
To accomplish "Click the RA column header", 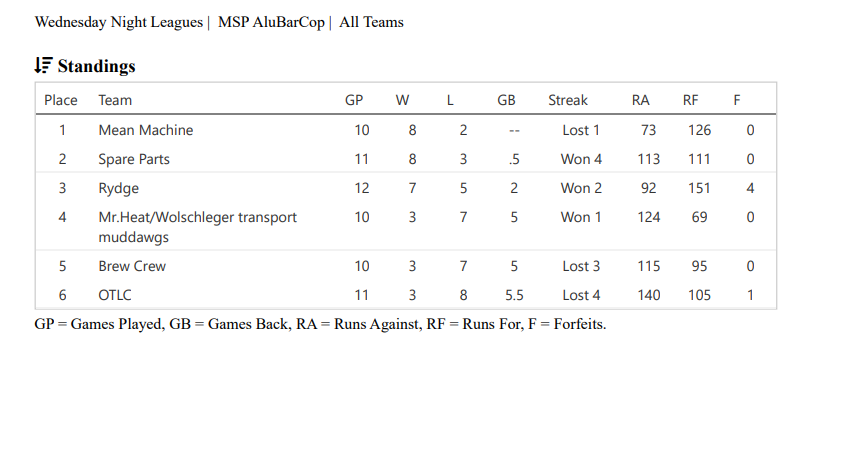I will click(641, 100).
